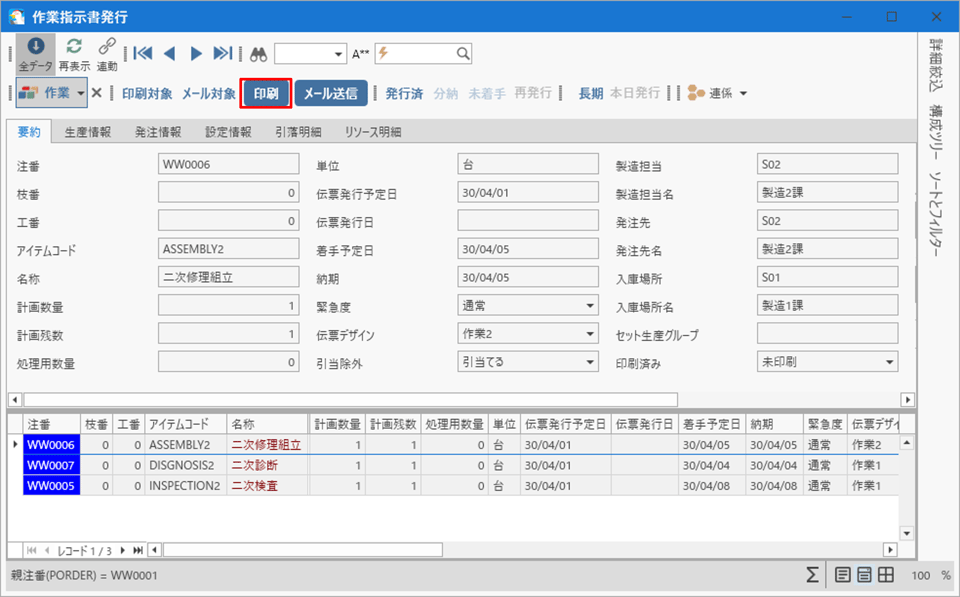Select row WW0007 in the grid
This screenshot has width=960, height=597.
[51, 465]
